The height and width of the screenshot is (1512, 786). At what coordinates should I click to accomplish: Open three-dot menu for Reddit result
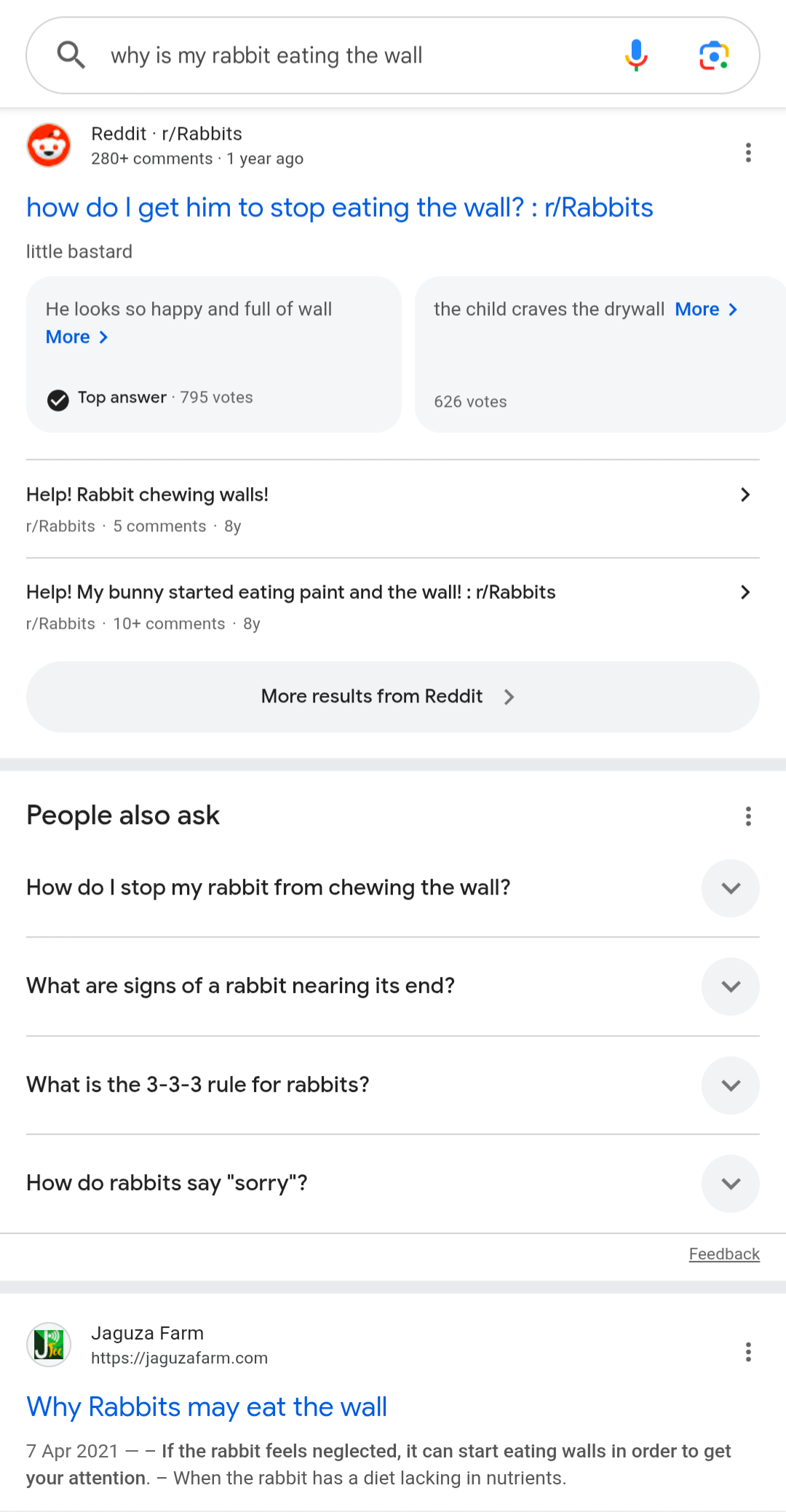click(747, 152)
